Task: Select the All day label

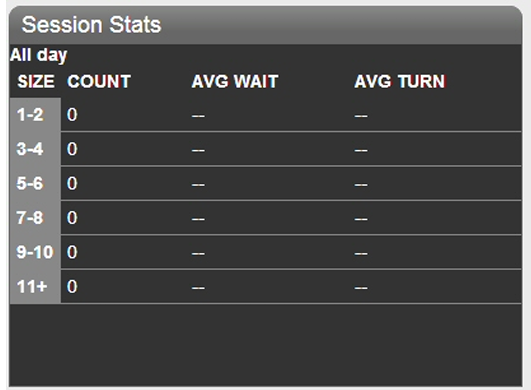Action: 38,55
